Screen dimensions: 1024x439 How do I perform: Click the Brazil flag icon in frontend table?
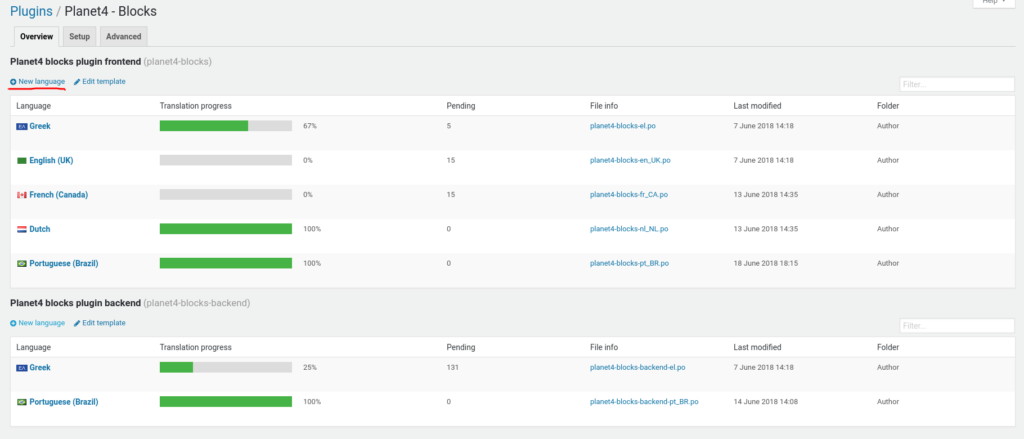pos(22,264)
